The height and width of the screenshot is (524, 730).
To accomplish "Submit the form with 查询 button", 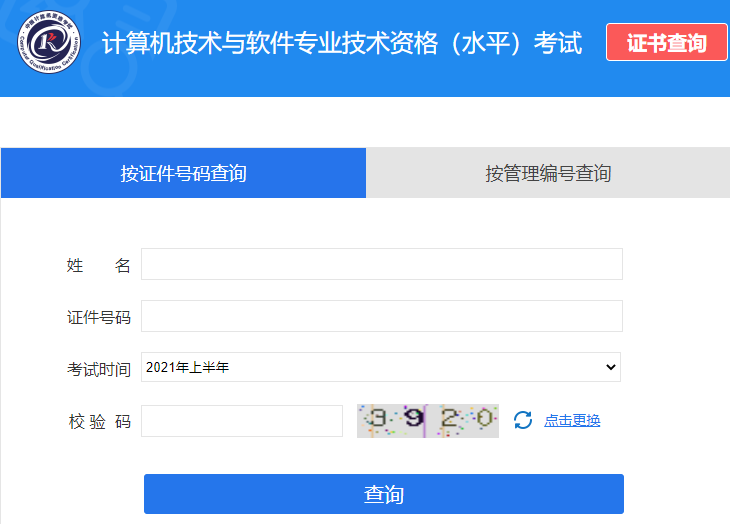I will click(384, 494).
